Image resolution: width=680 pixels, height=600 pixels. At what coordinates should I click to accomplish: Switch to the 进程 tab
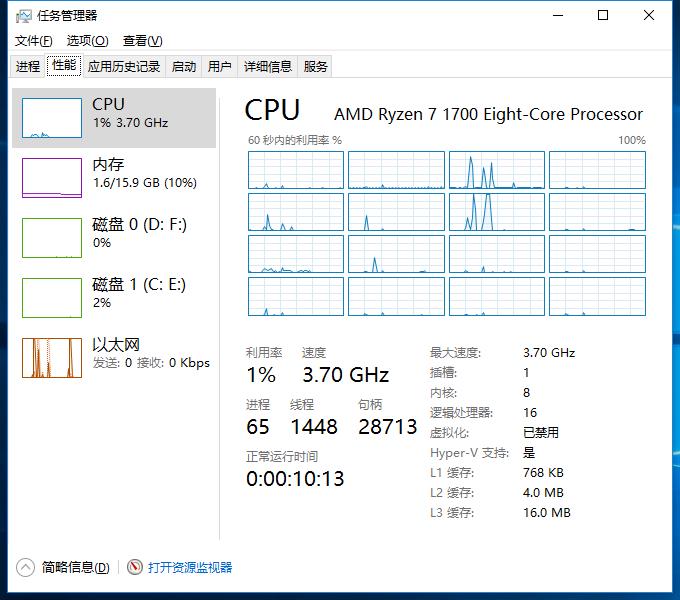click(x=28, y=67)
